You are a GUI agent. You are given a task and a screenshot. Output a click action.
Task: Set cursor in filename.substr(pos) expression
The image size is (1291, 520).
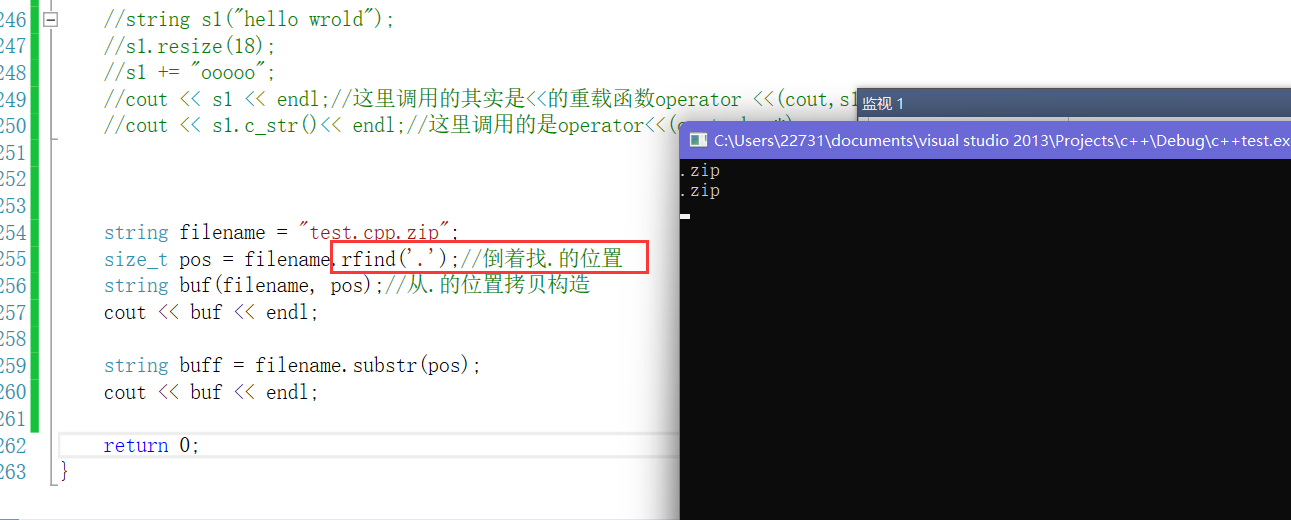pos(367,366)
